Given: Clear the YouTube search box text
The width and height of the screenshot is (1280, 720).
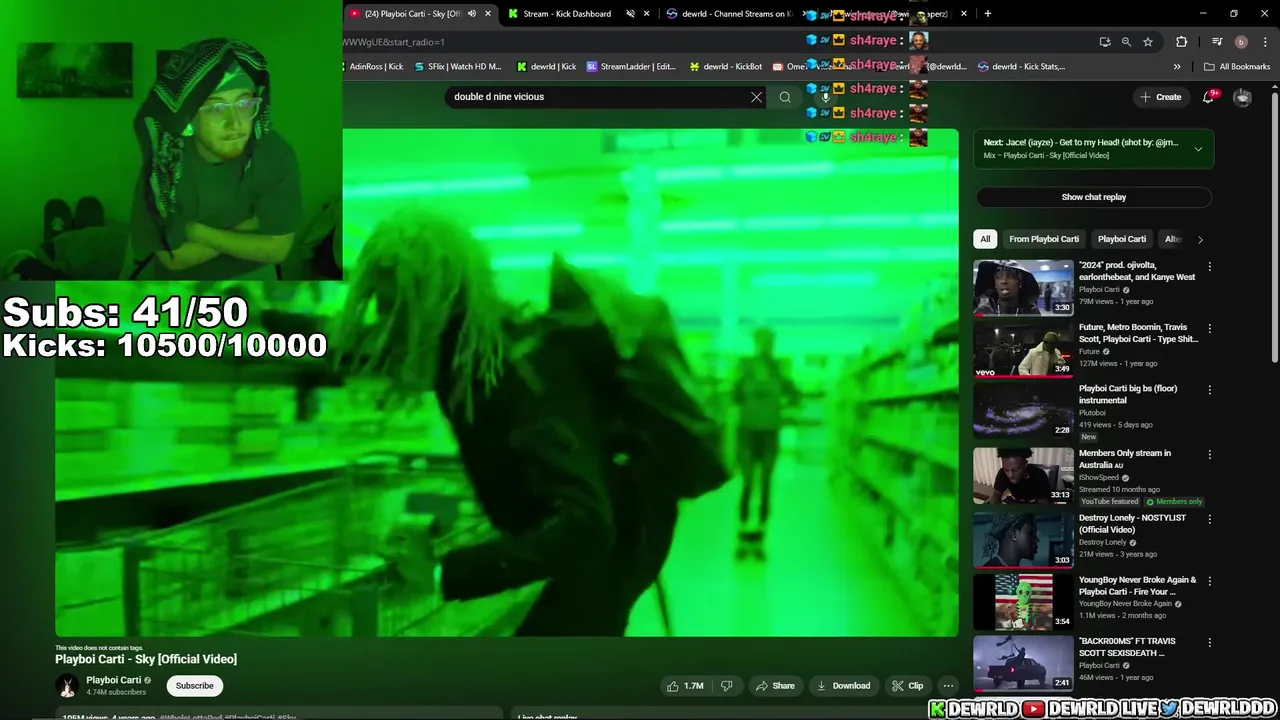Looking at the screenshot, I should point(756,97).
